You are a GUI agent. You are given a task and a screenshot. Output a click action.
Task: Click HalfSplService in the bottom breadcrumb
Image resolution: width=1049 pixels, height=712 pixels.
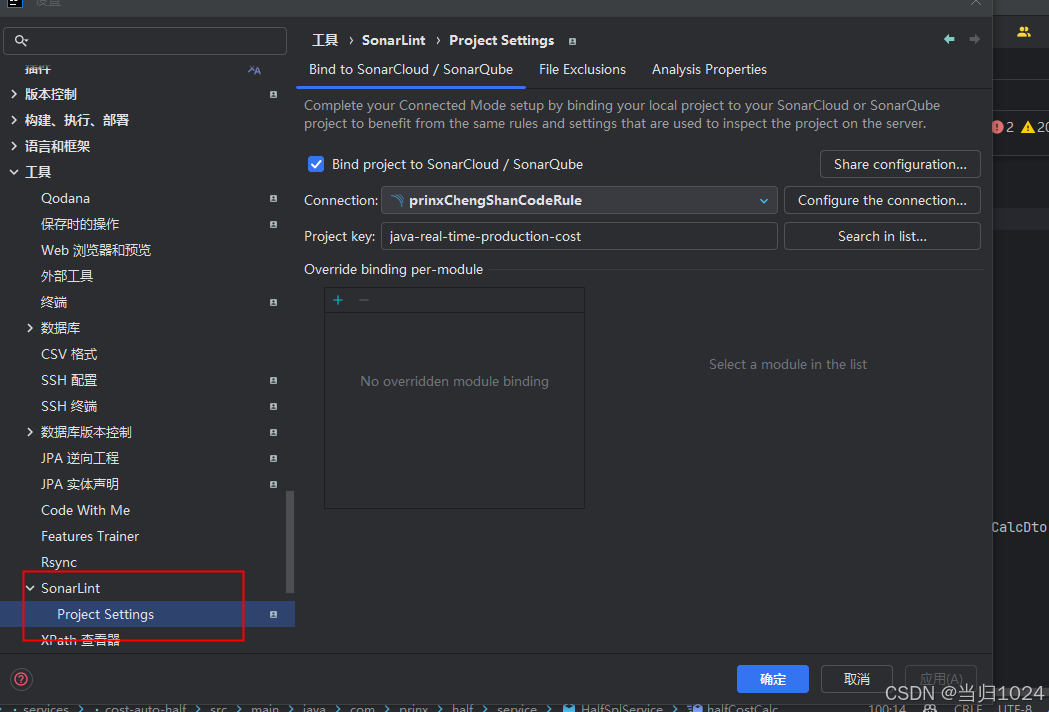622,708
